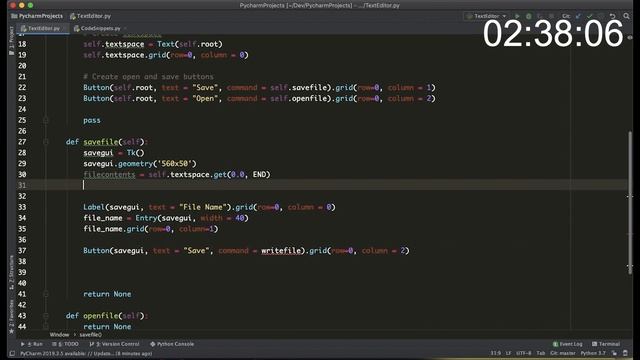Switch to the CodeSnippets.py editor tab
This screenshot has height=360, width=640.
click(x=100, y=28)
